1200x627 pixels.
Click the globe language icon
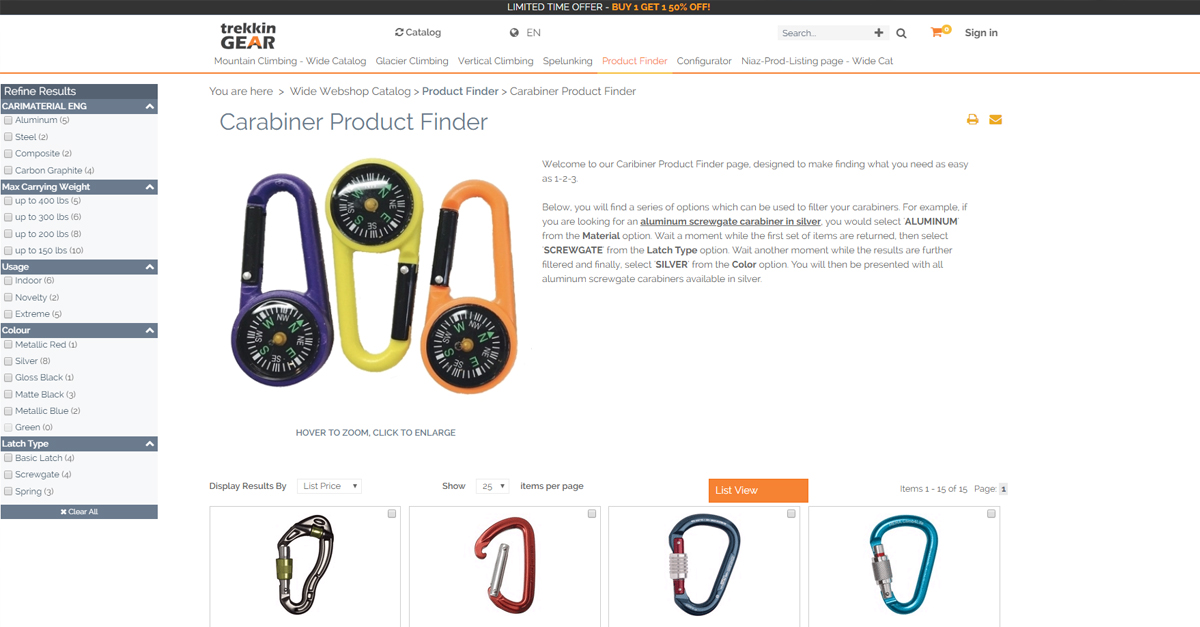click(x=514, y=33)
